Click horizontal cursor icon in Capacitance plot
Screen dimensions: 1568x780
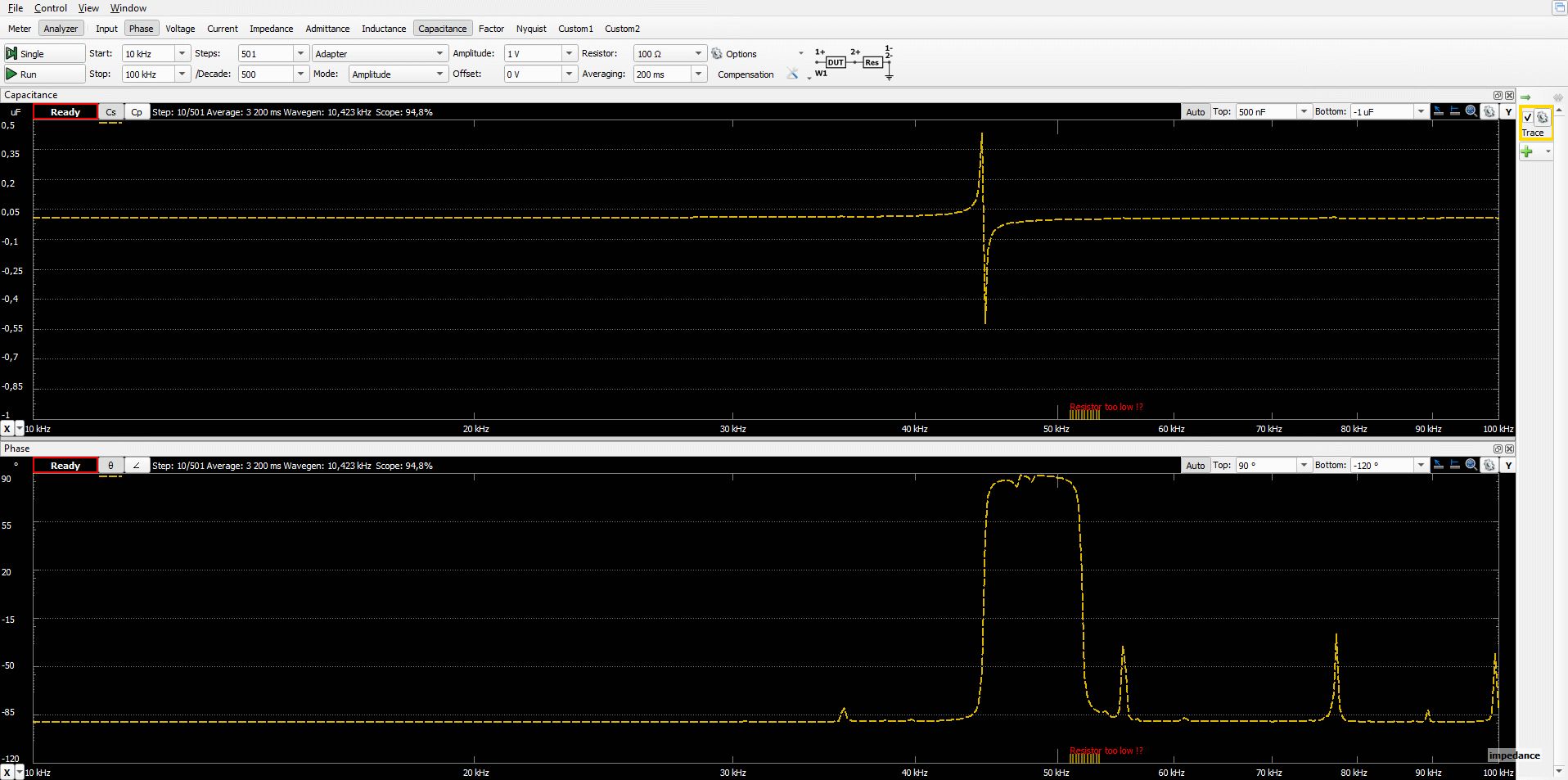tap(1455, 111)
